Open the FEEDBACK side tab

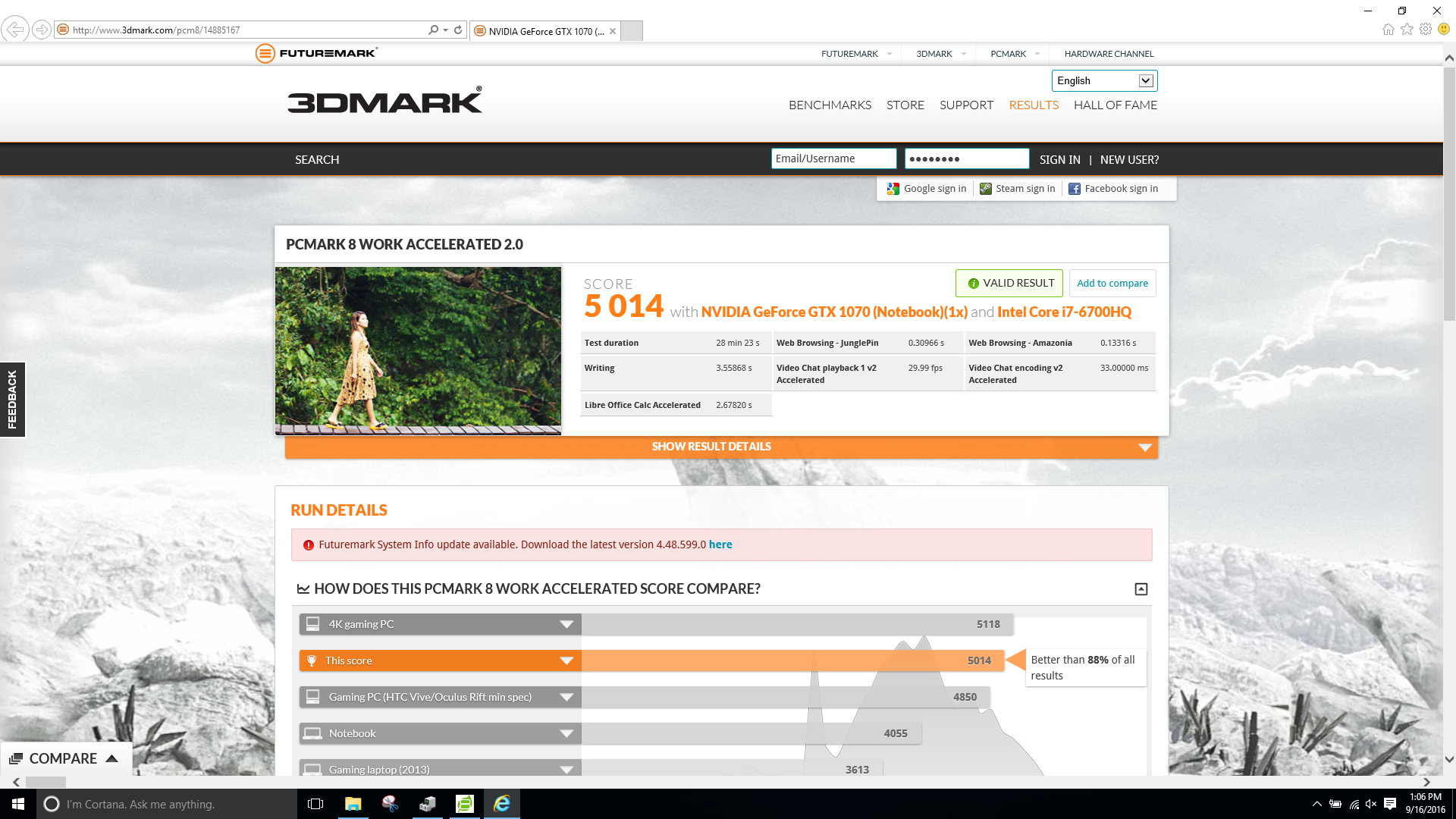click(x=12, y=400)
